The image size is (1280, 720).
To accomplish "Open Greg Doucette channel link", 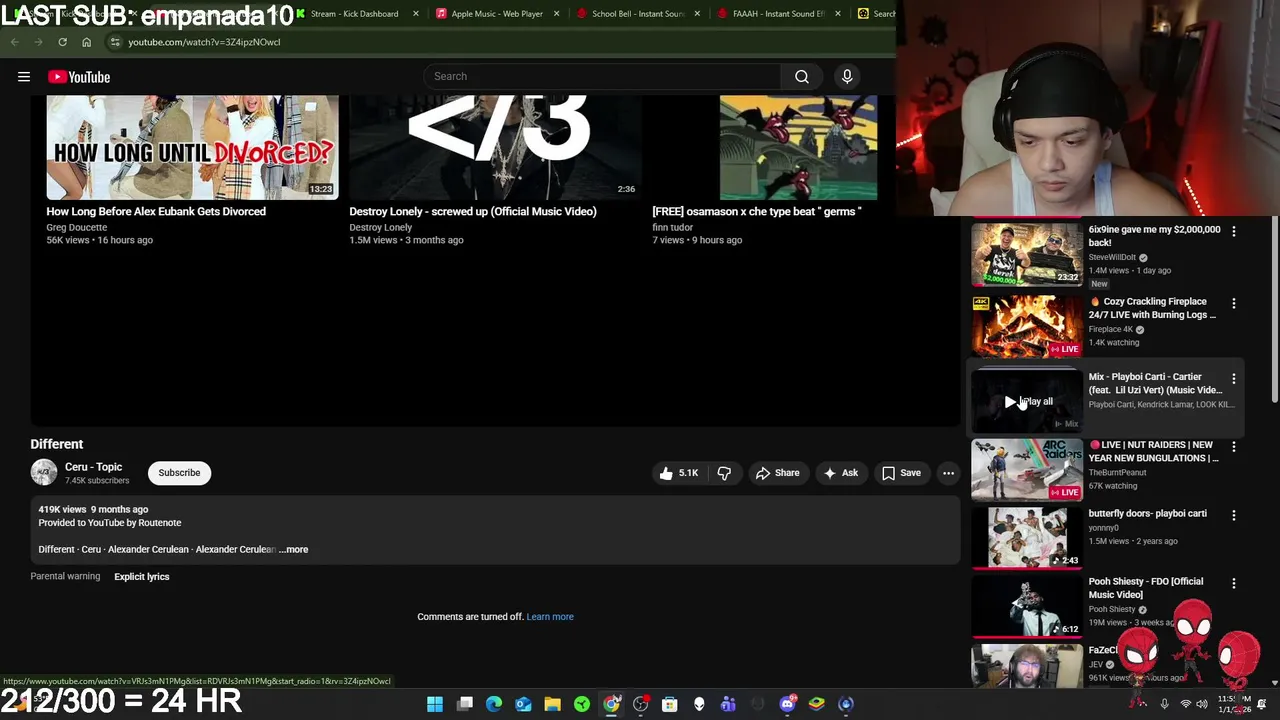I will (x=76, y=227).
